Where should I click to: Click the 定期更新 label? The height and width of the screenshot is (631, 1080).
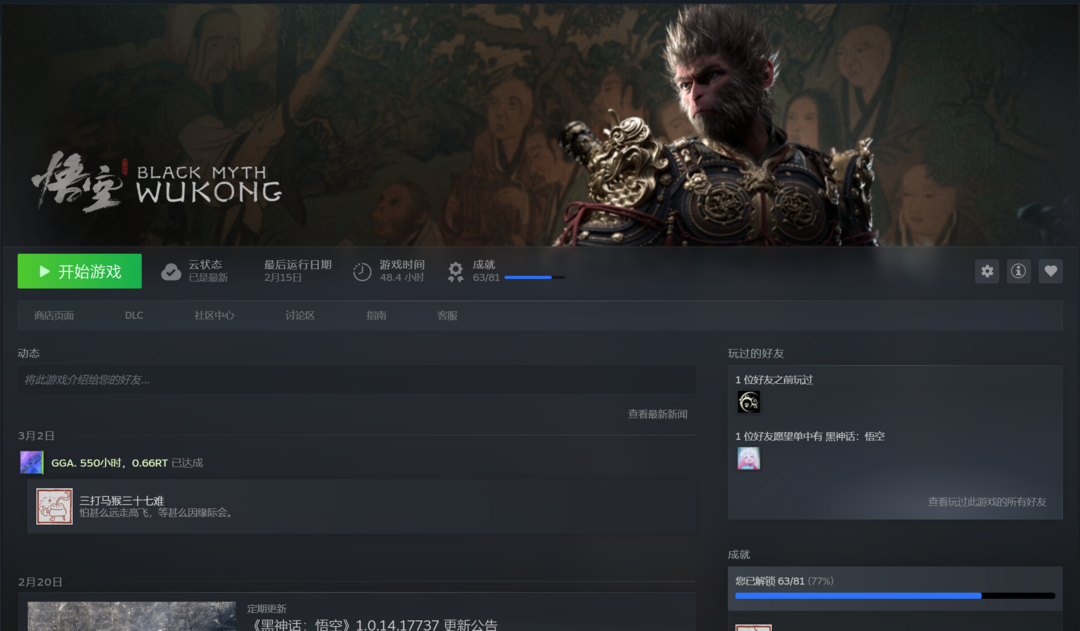(x=267, y=608)
